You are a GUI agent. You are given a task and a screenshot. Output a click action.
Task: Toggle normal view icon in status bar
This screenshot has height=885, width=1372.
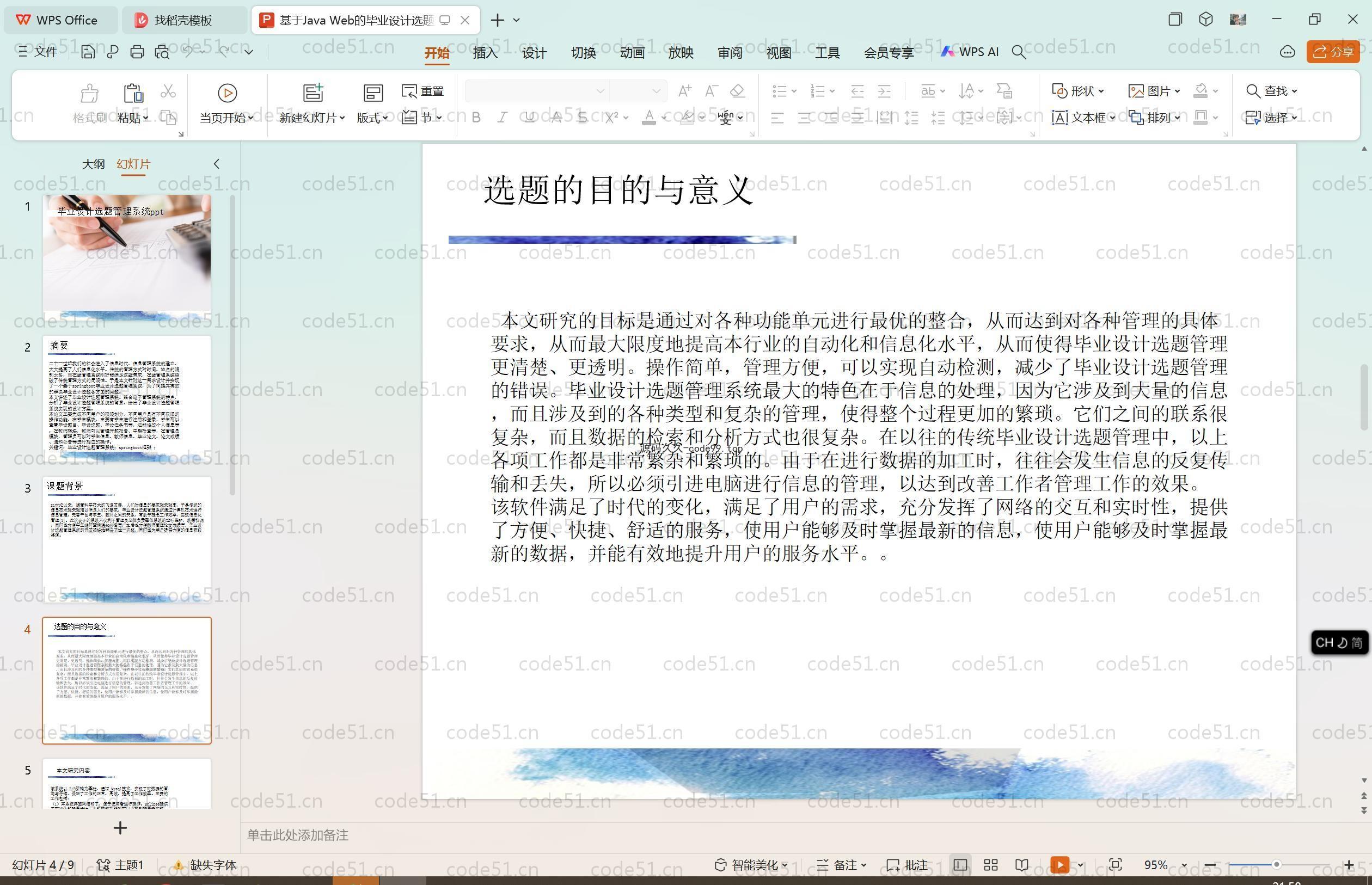960,865
